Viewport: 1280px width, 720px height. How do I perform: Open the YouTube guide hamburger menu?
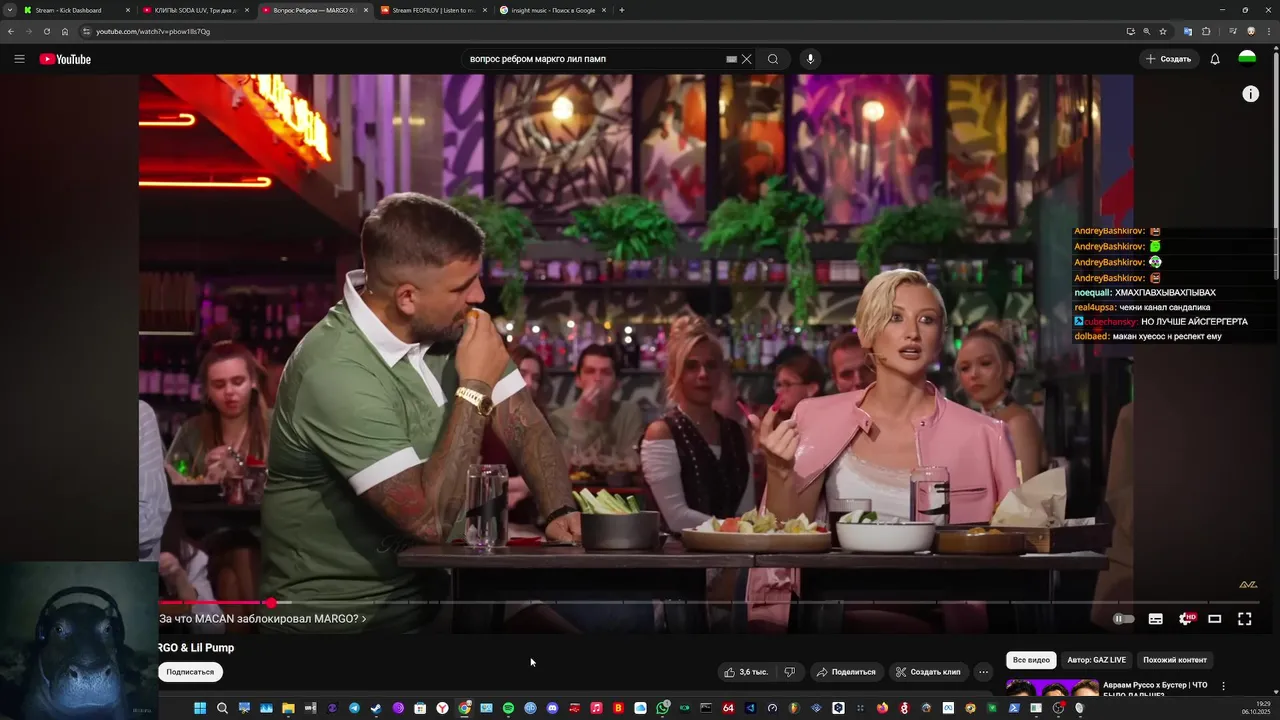point(19,59)
